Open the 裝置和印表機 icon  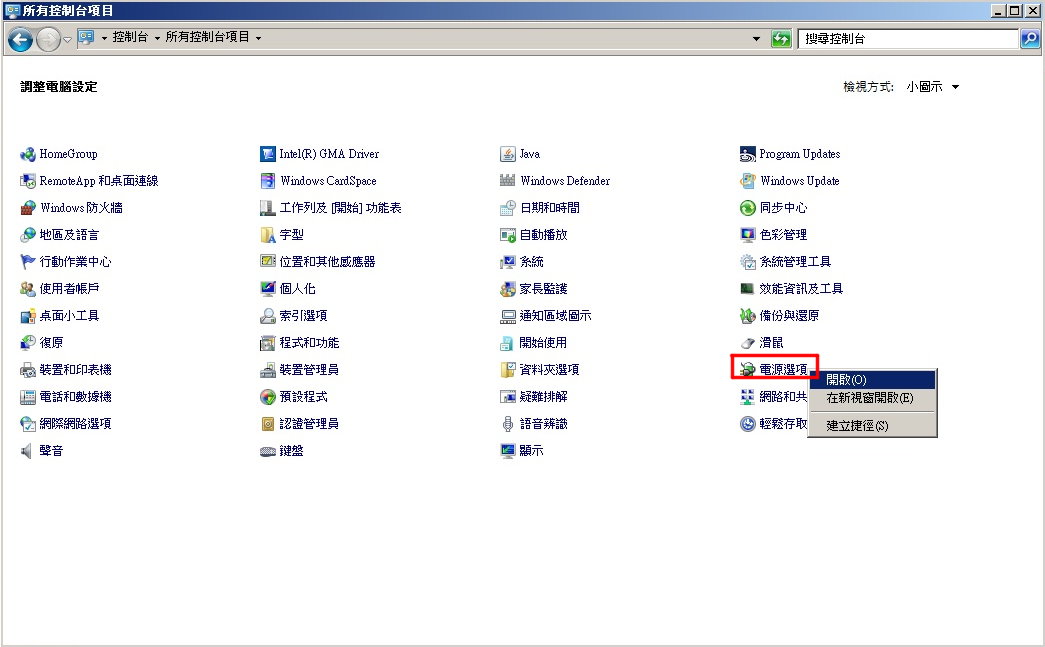(x=27, y=370)
